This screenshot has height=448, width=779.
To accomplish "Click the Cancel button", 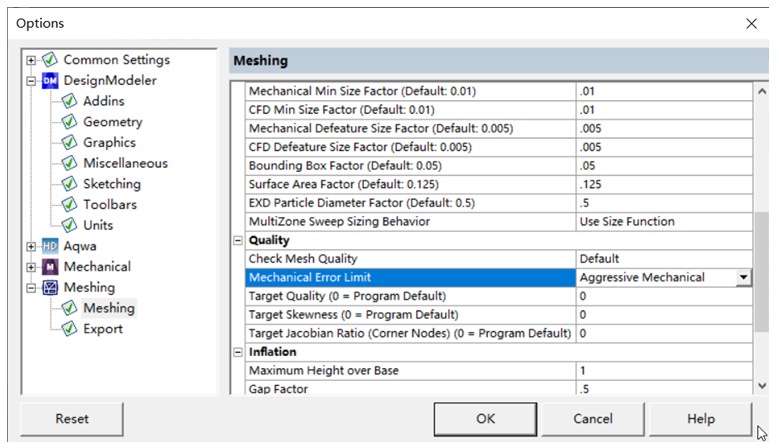I will [x=593, y=419].
